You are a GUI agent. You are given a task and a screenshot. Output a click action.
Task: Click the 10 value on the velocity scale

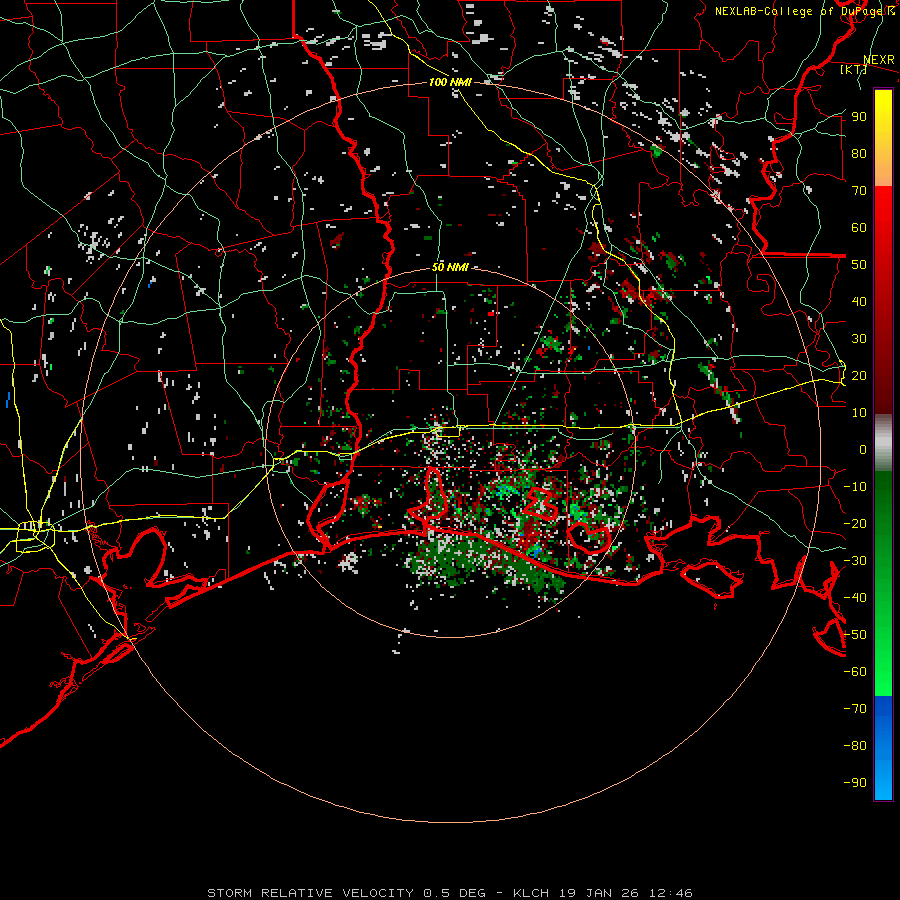(859, 413)
